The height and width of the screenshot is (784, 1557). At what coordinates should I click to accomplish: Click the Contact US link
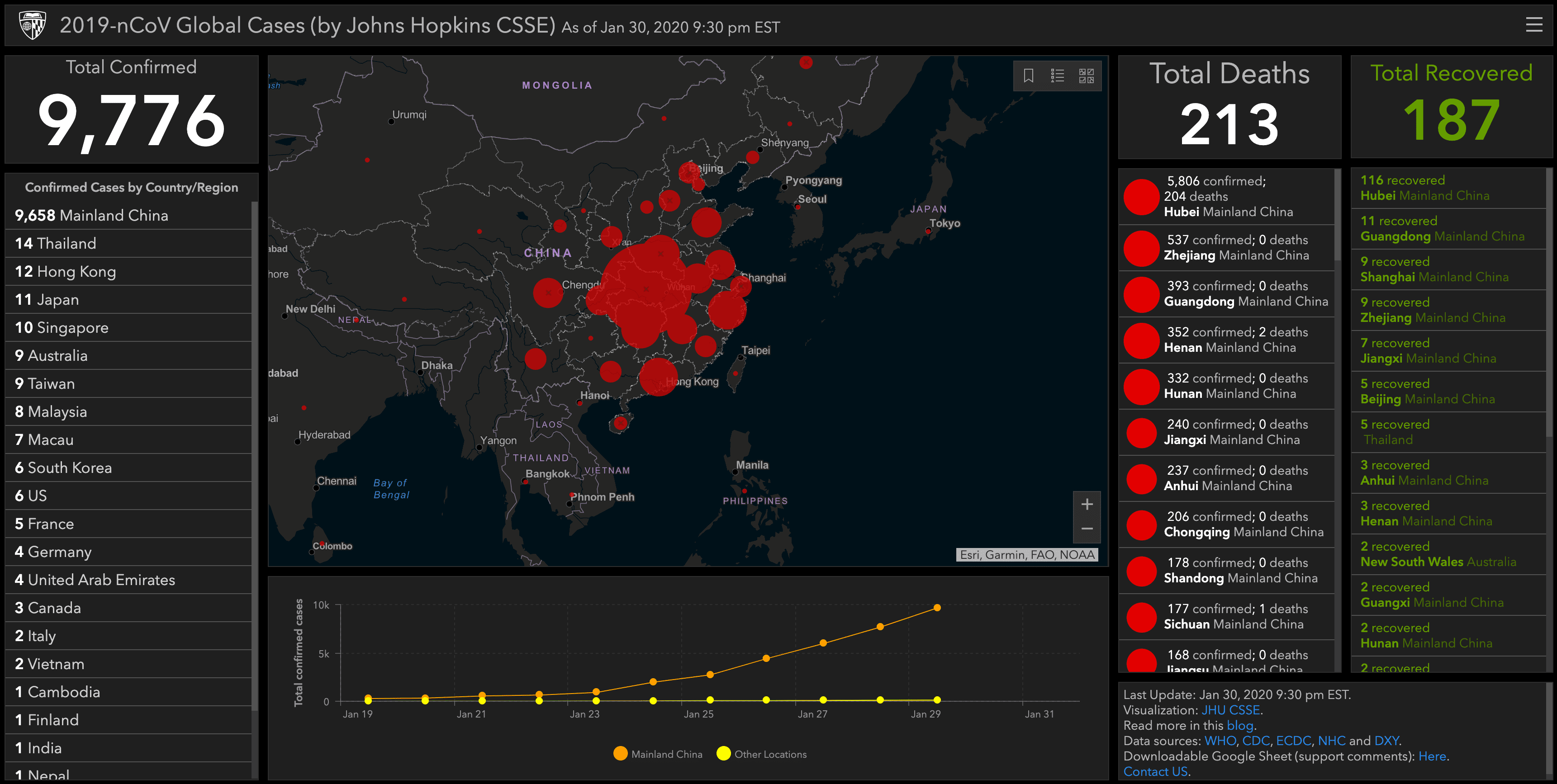[x=1155, y=771]
